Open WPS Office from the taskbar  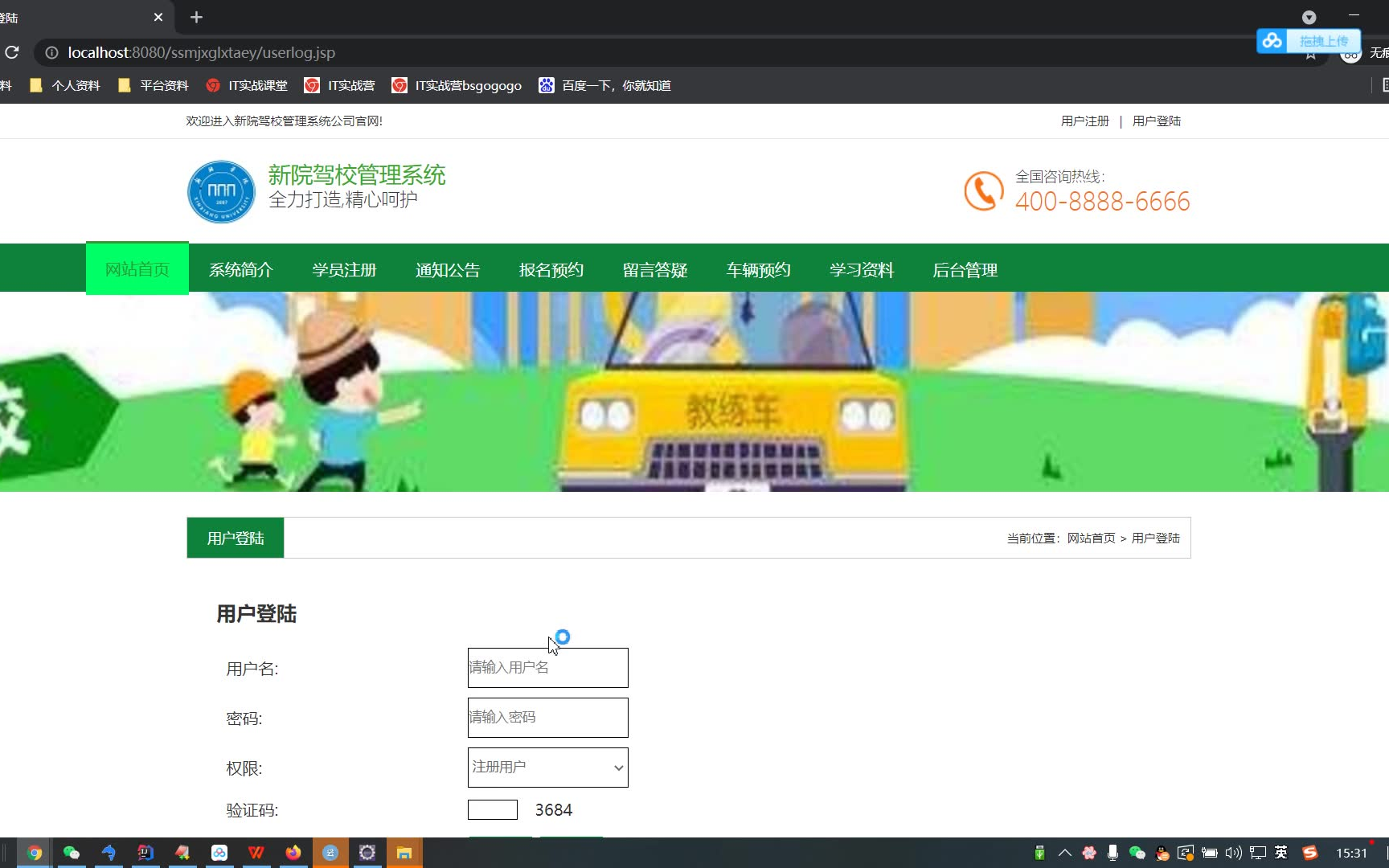point(256,853)
